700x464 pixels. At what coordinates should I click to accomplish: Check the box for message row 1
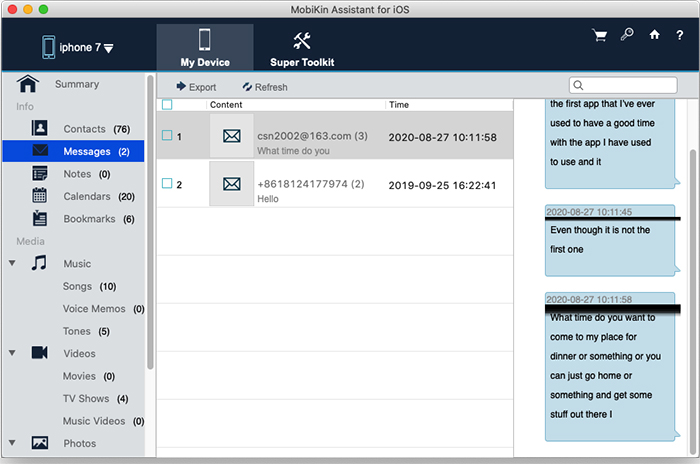click(167, 135)
